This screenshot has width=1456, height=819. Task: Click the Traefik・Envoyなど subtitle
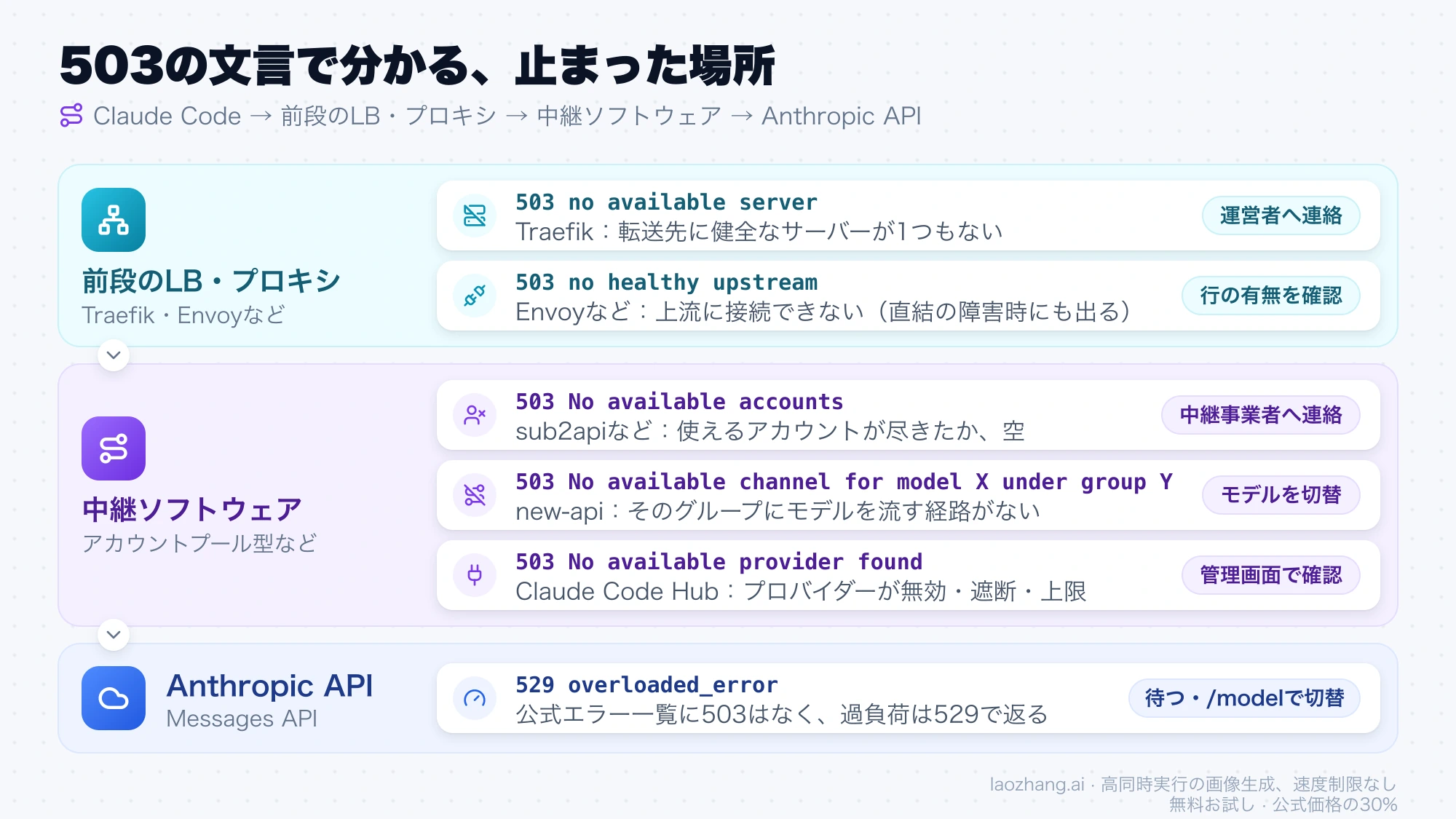point(183,315)
